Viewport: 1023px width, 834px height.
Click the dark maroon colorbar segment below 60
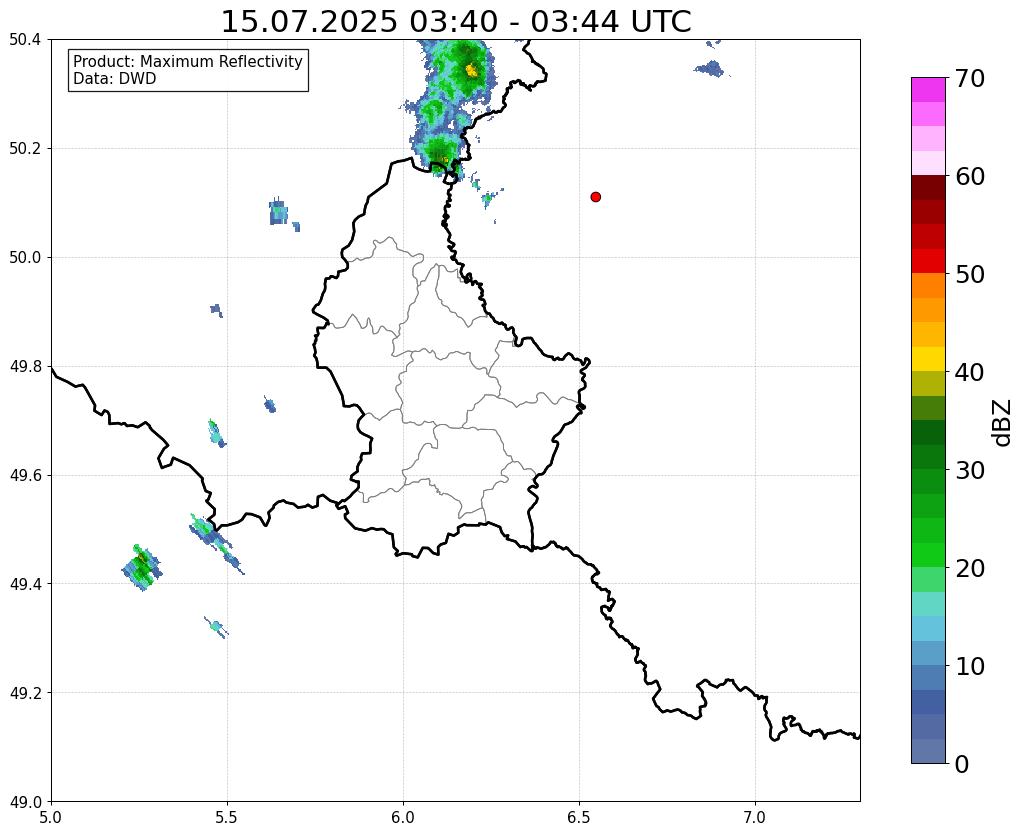[x=928, y=188]
